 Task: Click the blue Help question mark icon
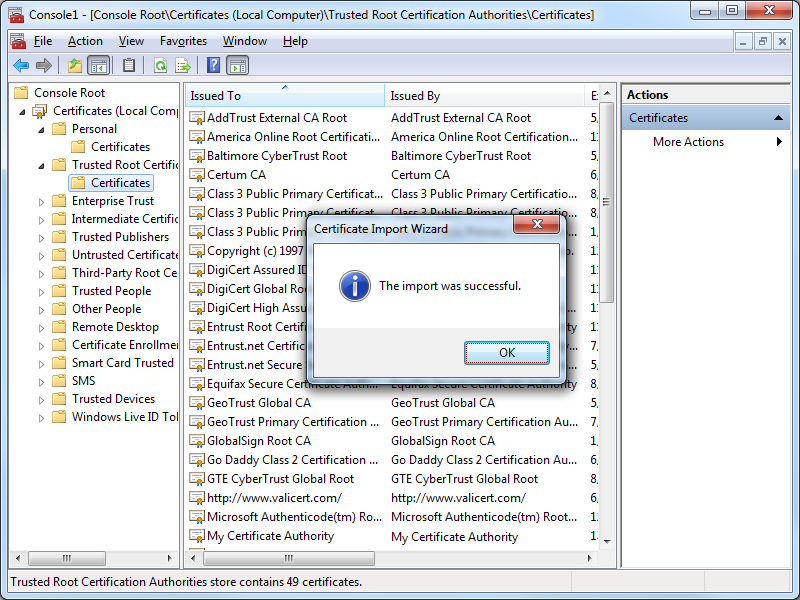(x=213, y=66)
